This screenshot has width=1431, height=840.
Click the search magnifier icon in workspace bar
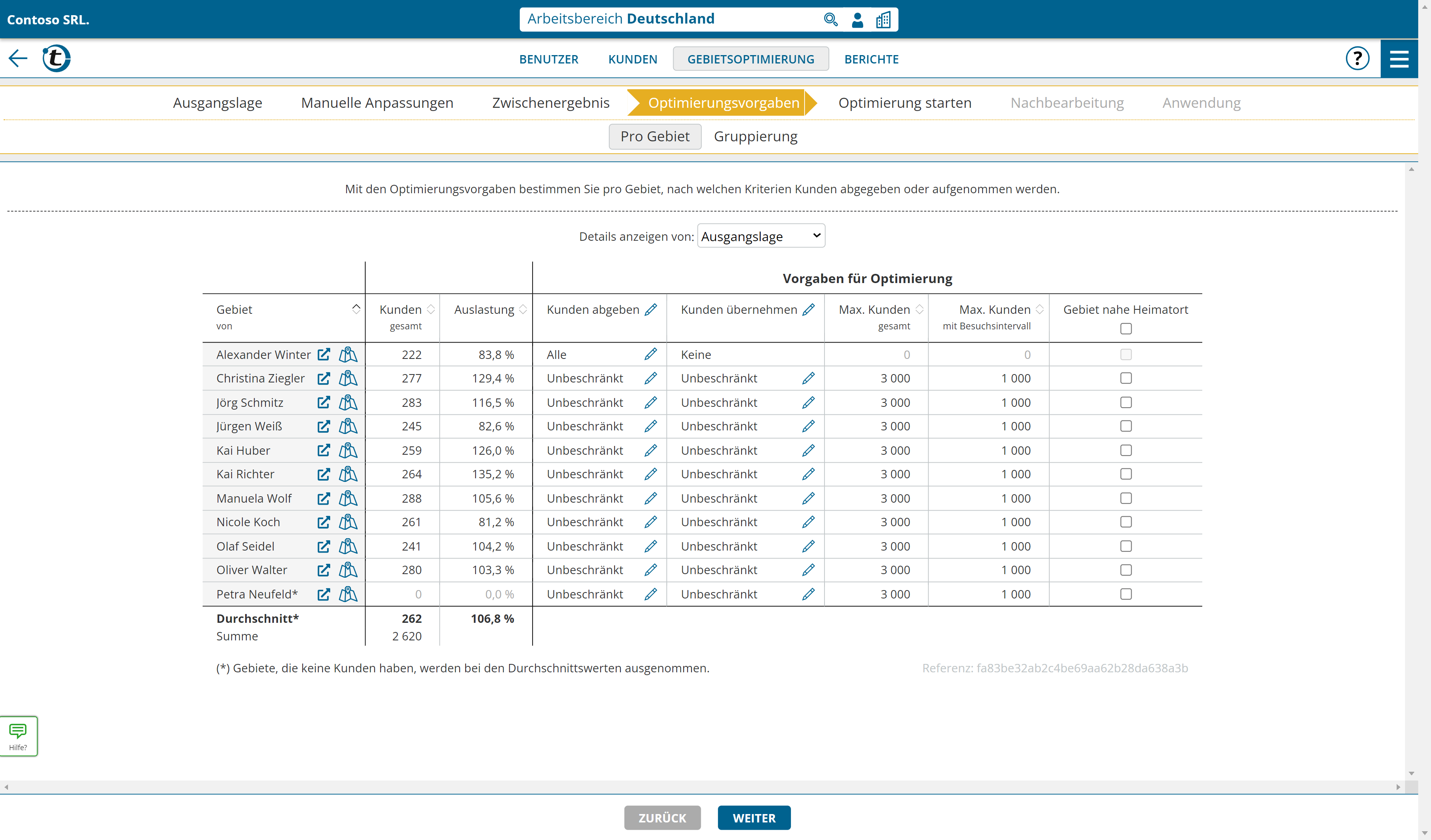tap(830, 19)
